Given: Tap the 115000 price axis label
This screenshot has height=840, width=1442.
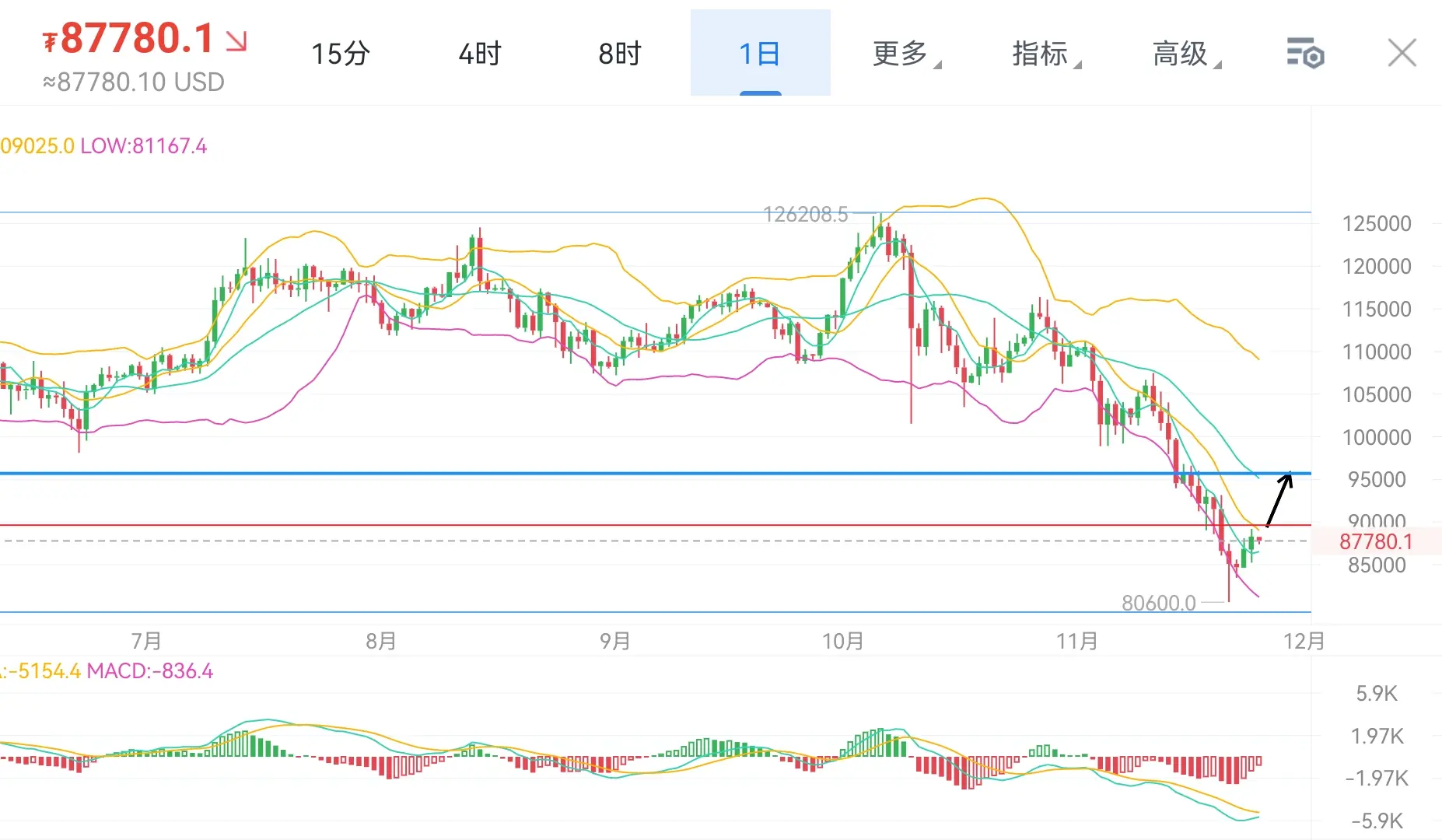Looking at the screenshot, I should coord(1377,310).
